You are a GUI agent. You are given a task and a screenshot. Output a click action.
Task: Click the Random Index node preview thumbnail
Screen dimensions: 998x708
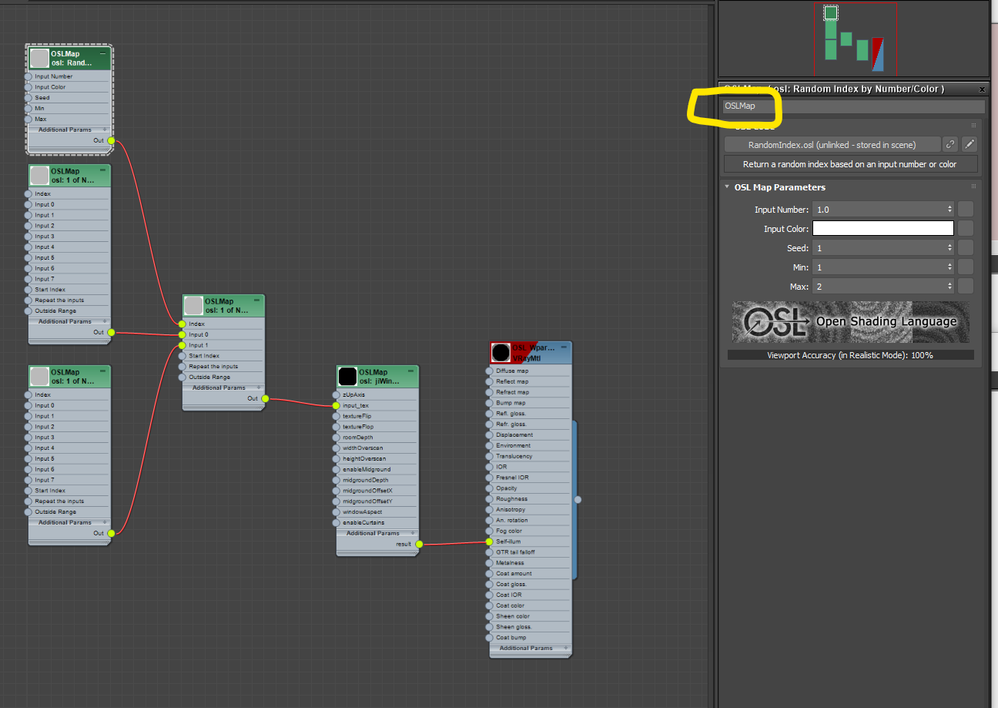coord(39,58)
